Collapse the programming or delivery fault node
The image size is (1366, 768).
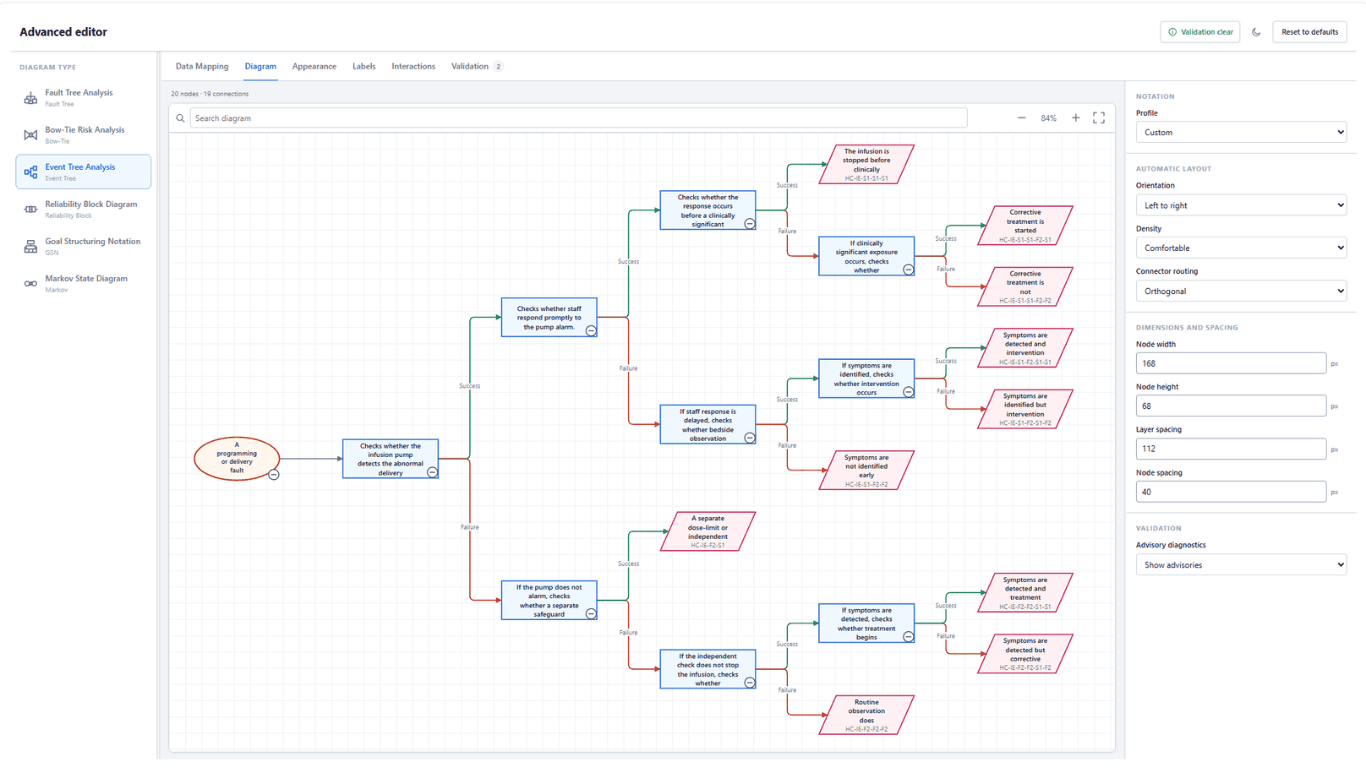pos(273,474)
